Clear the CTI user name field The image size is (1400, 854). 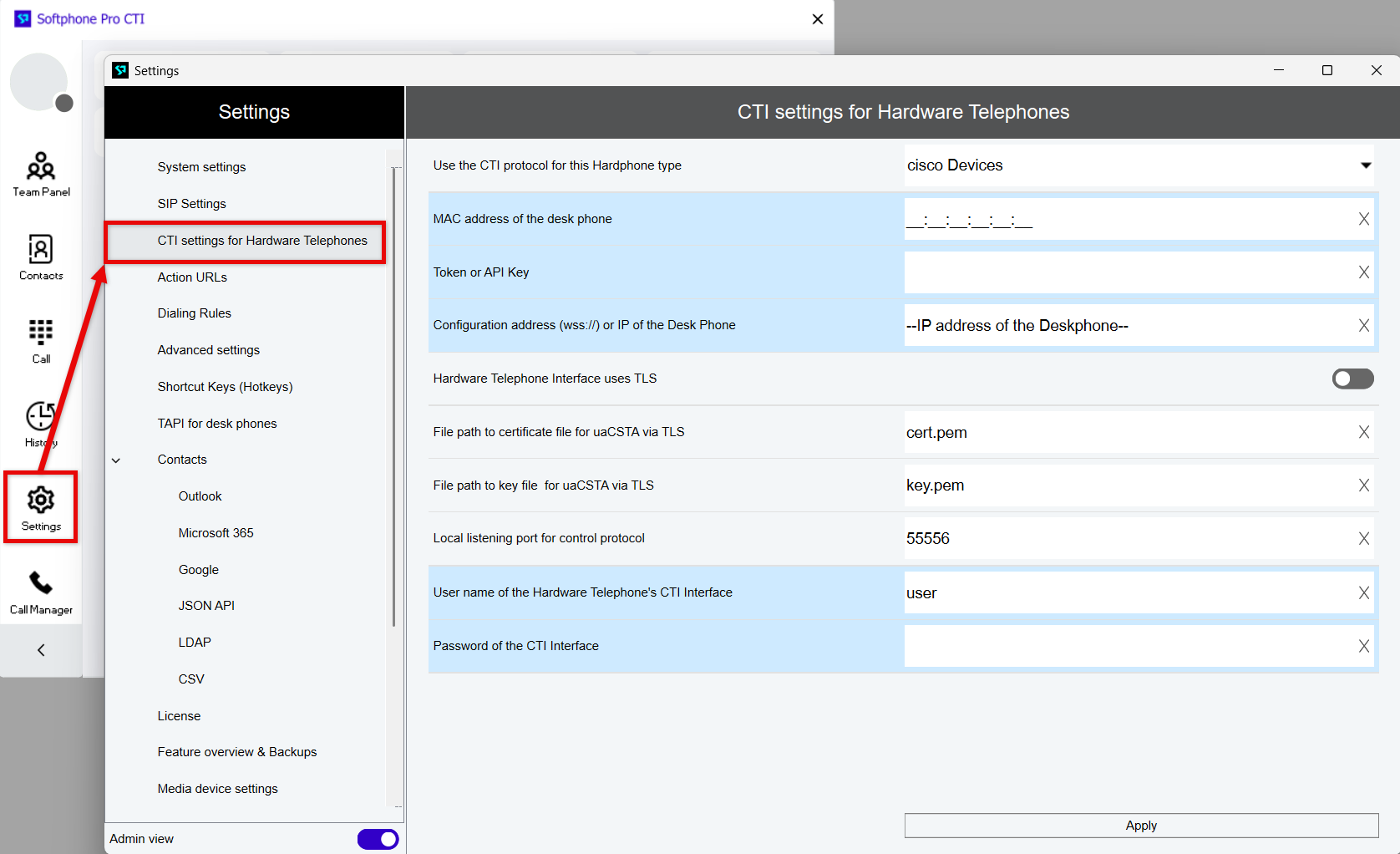[x=1363, y=592]
